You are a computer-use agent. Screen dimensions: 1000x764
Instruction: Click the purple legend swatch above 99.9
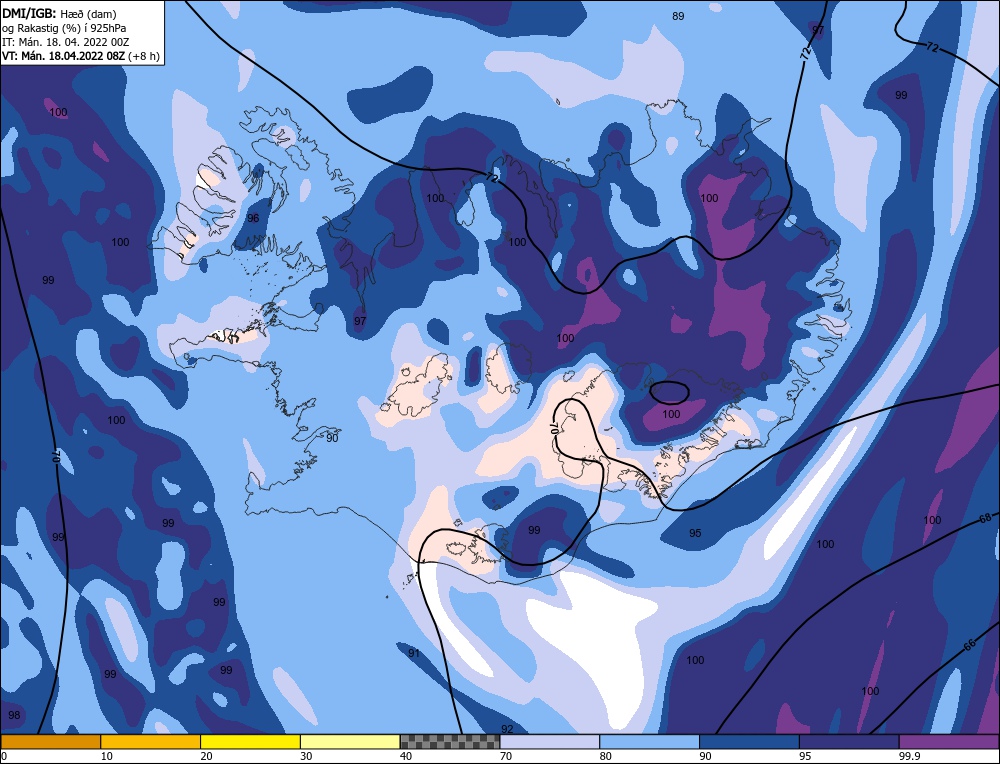[949, 741]
